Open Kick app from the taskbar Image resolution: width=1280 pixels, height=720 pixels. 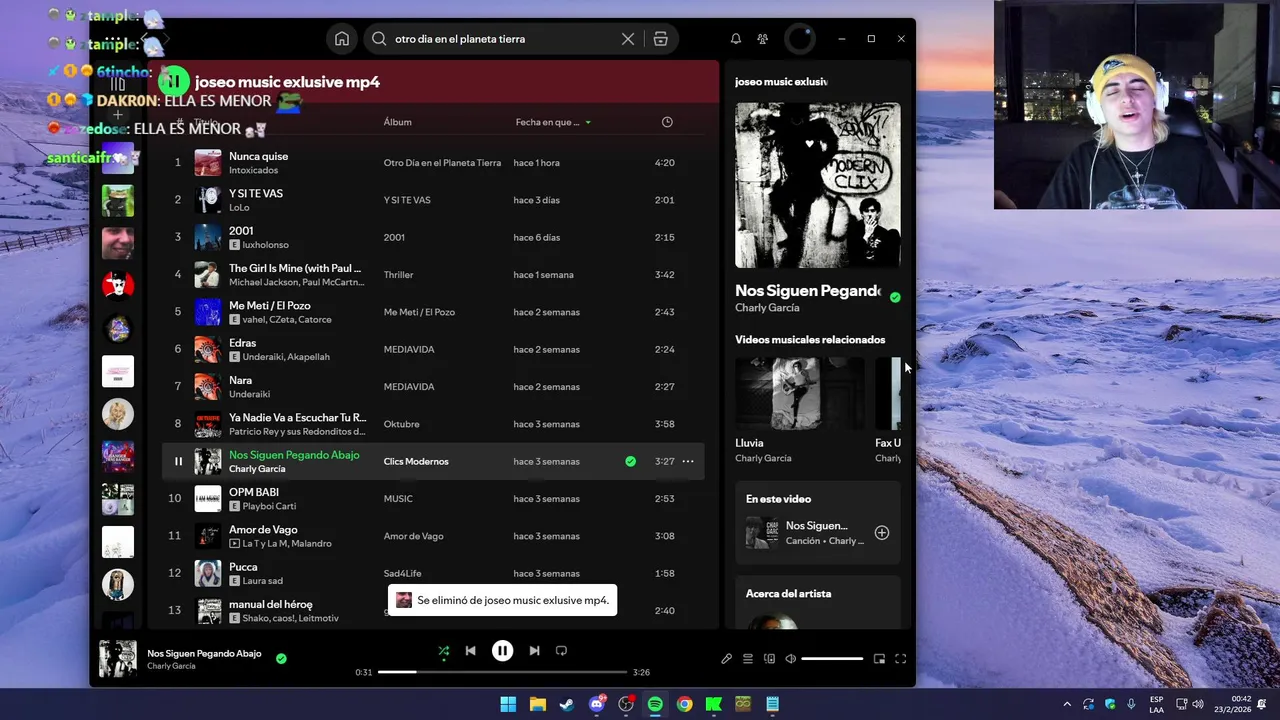[714, 704]
